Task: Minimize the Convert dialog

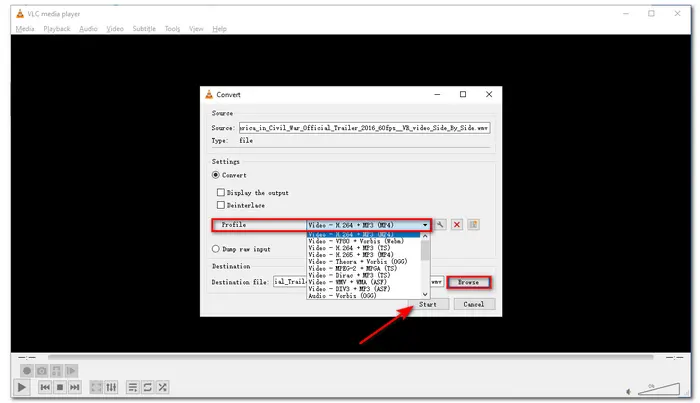Action: coord(437,94)
